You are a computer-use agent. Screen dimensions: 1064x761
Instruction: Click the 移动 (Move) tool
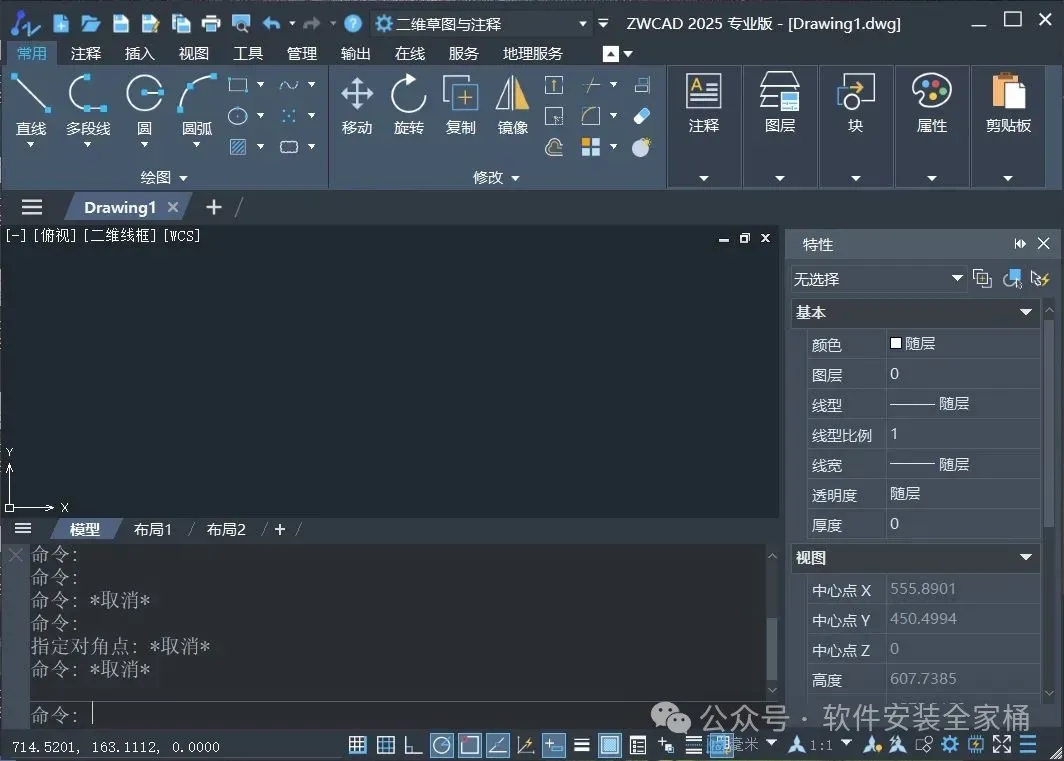pos(357,105)
